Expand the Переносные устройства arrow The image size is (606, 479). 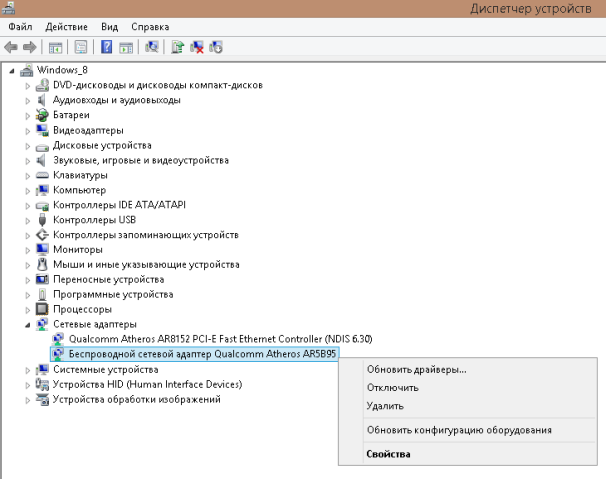[x=27, y=280]
